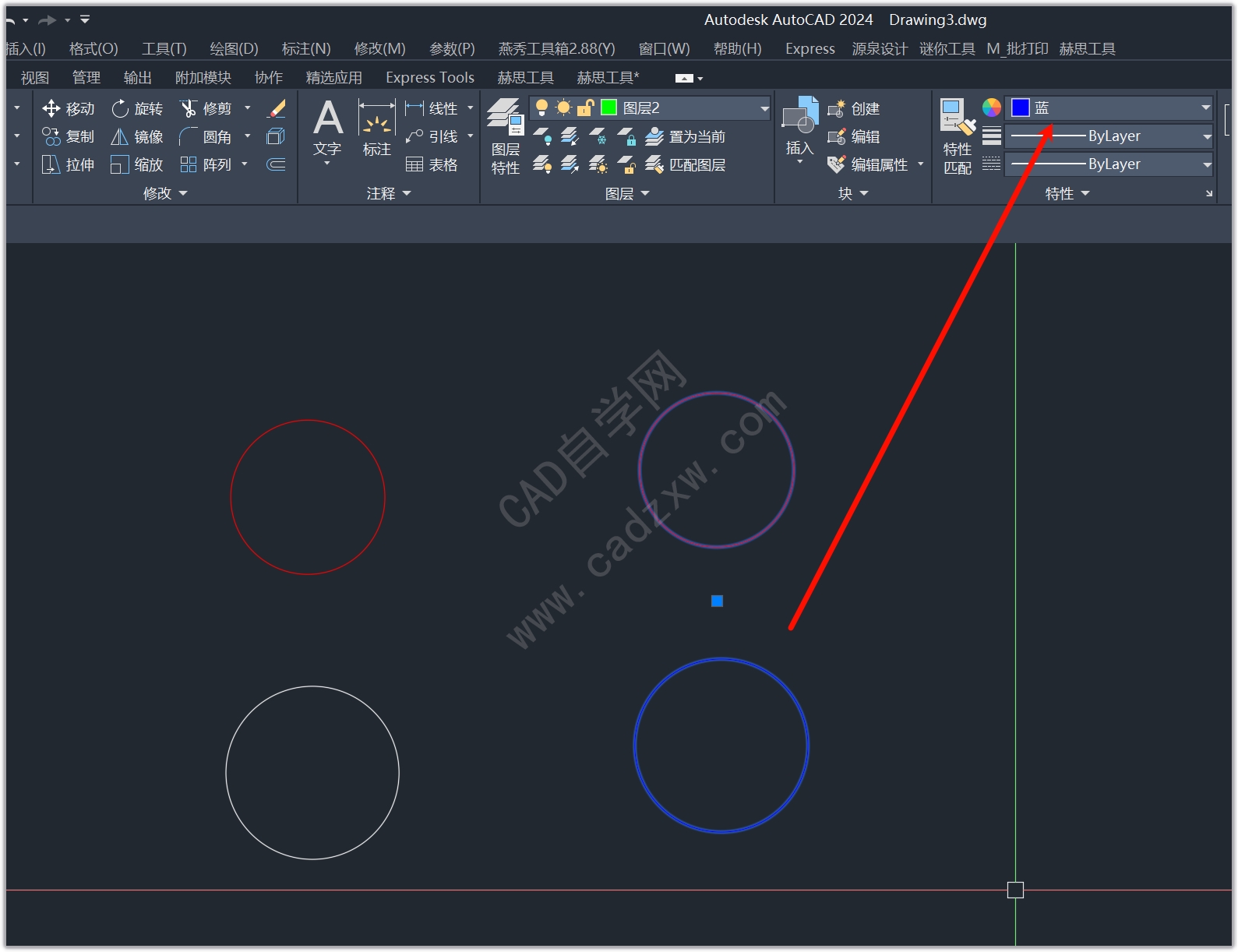Select the Stretch (拉伸) tool
Image resolution: width=1238 pixels, height=952 pixels.
click(69, 164)
